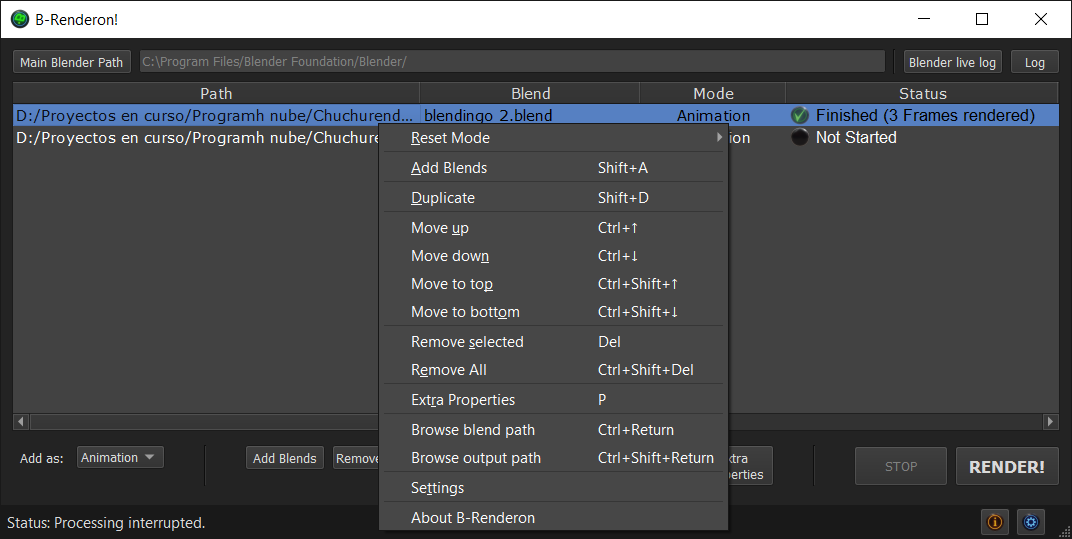Click the horizontal scrollbar right arrow

[x=1051, y=421]
